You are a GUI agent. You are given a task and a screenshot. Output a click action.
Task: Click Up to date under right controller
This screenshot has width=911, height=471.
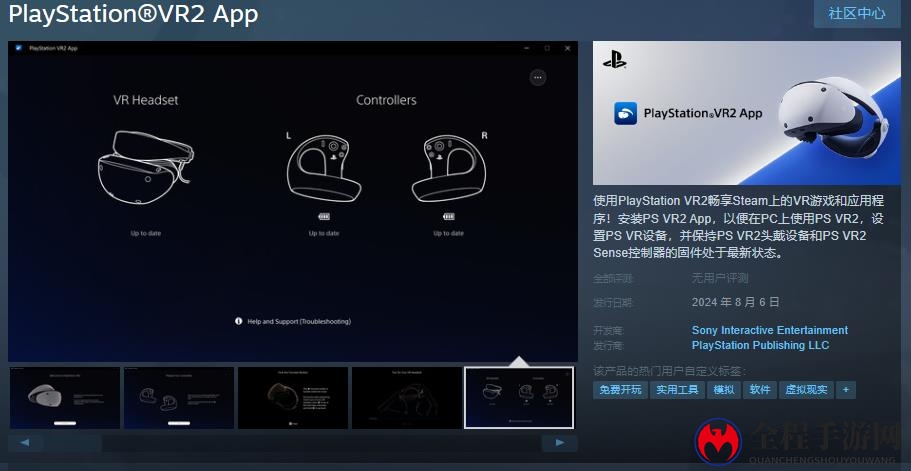(x=449, y=233)
